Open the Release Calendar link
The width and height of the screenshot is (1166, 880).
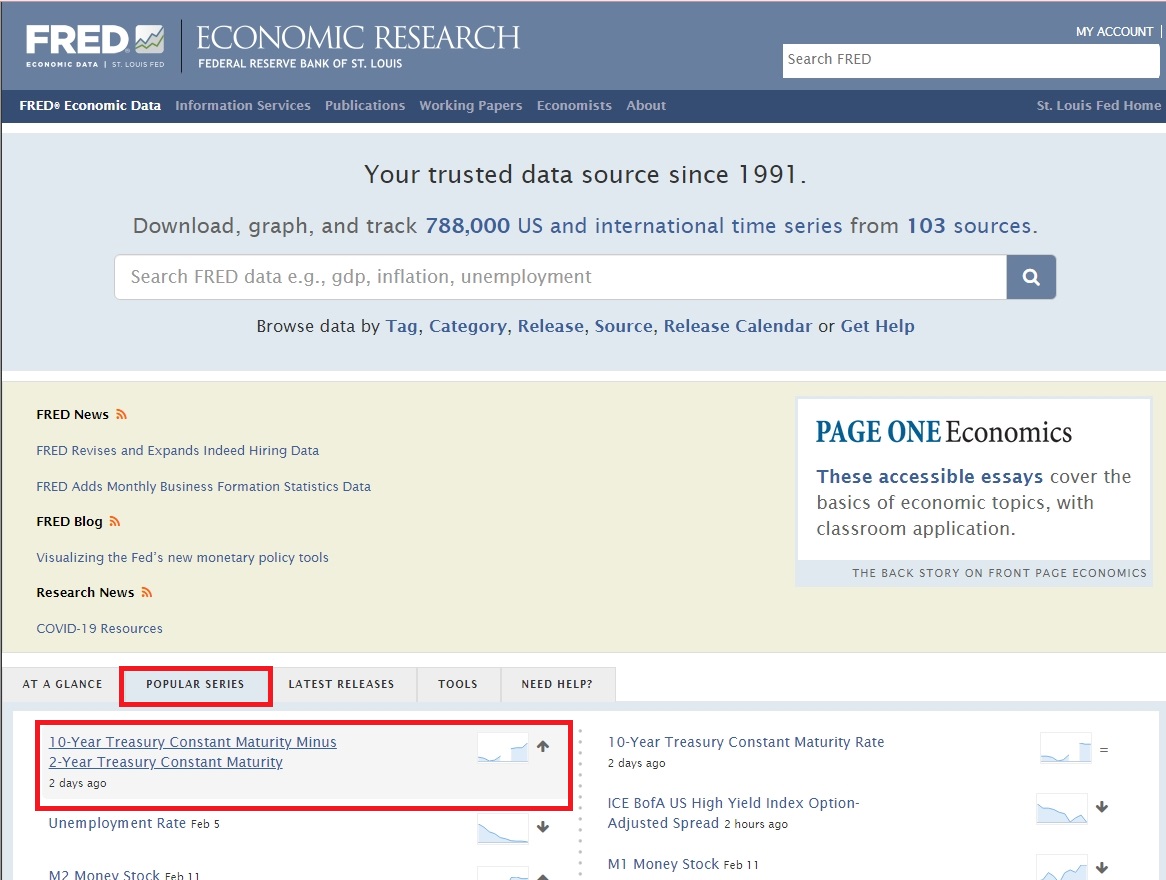coord(738,327)
